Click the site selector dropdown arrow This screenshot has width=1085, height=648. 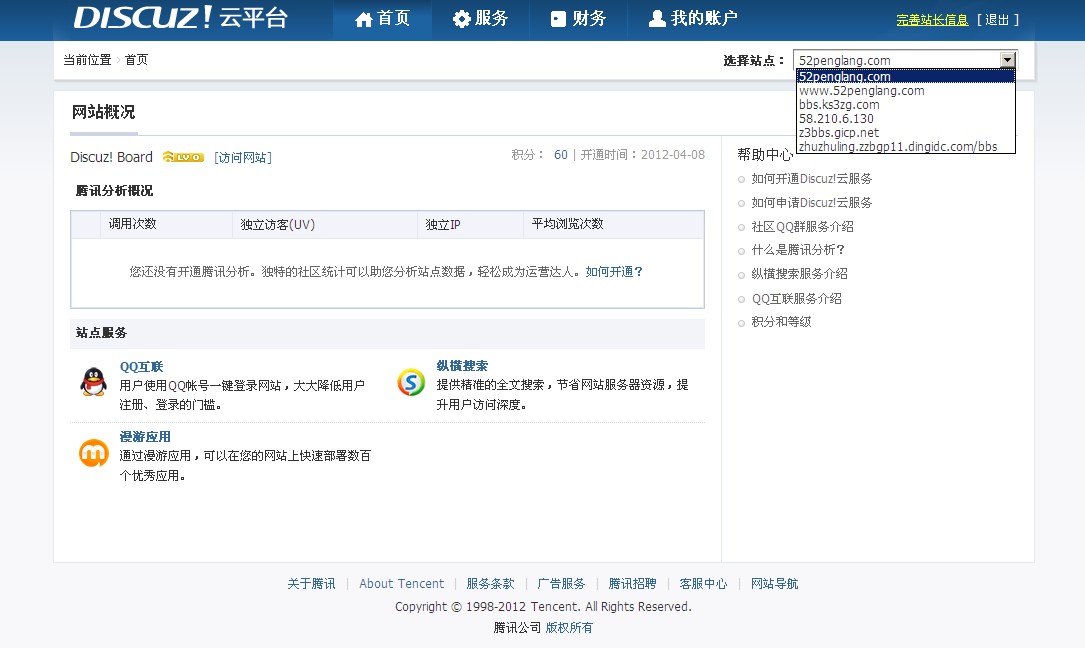(x=1008, y=60)
